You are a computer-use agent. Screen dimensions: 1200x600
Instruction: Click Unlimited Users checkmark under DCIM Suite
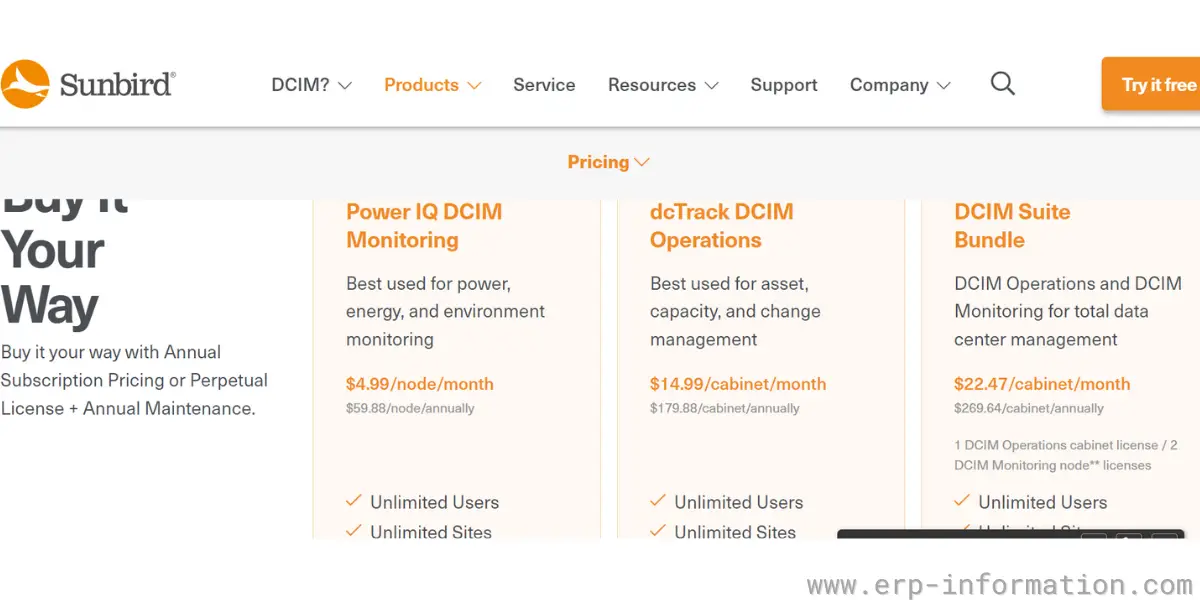click(962, 501)
